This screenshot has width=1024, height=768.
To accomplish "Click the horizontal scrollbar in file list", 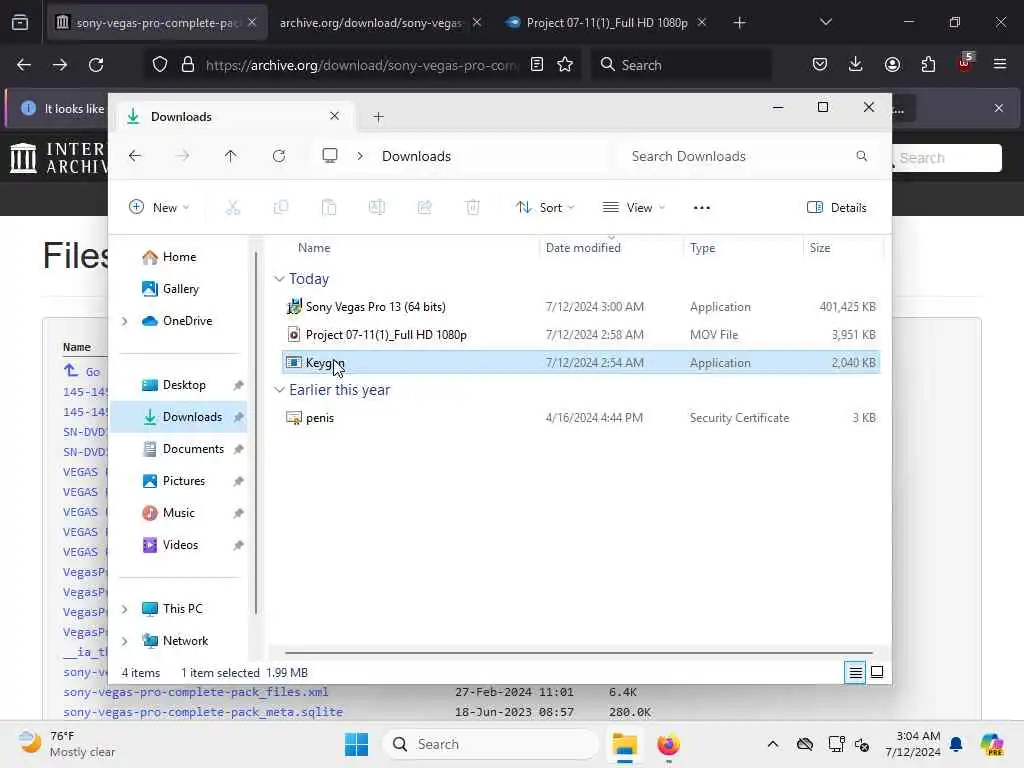I will tap(579, 652).
